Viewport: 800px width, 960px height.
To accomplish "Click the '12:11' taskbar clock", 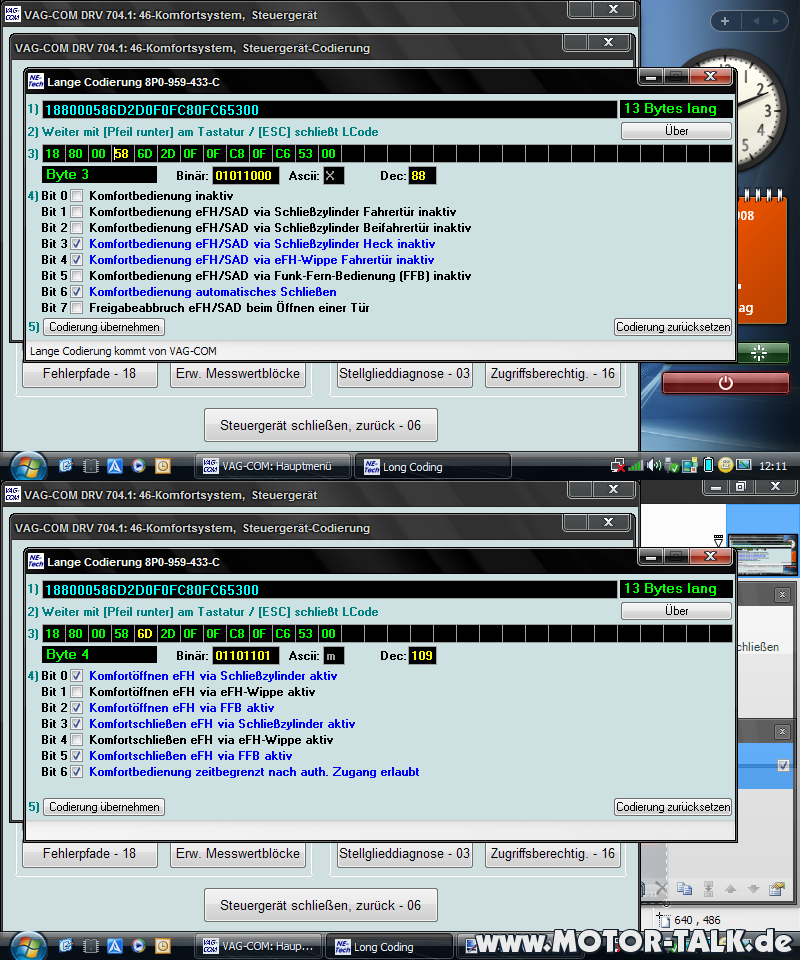I will pos(772,466).
